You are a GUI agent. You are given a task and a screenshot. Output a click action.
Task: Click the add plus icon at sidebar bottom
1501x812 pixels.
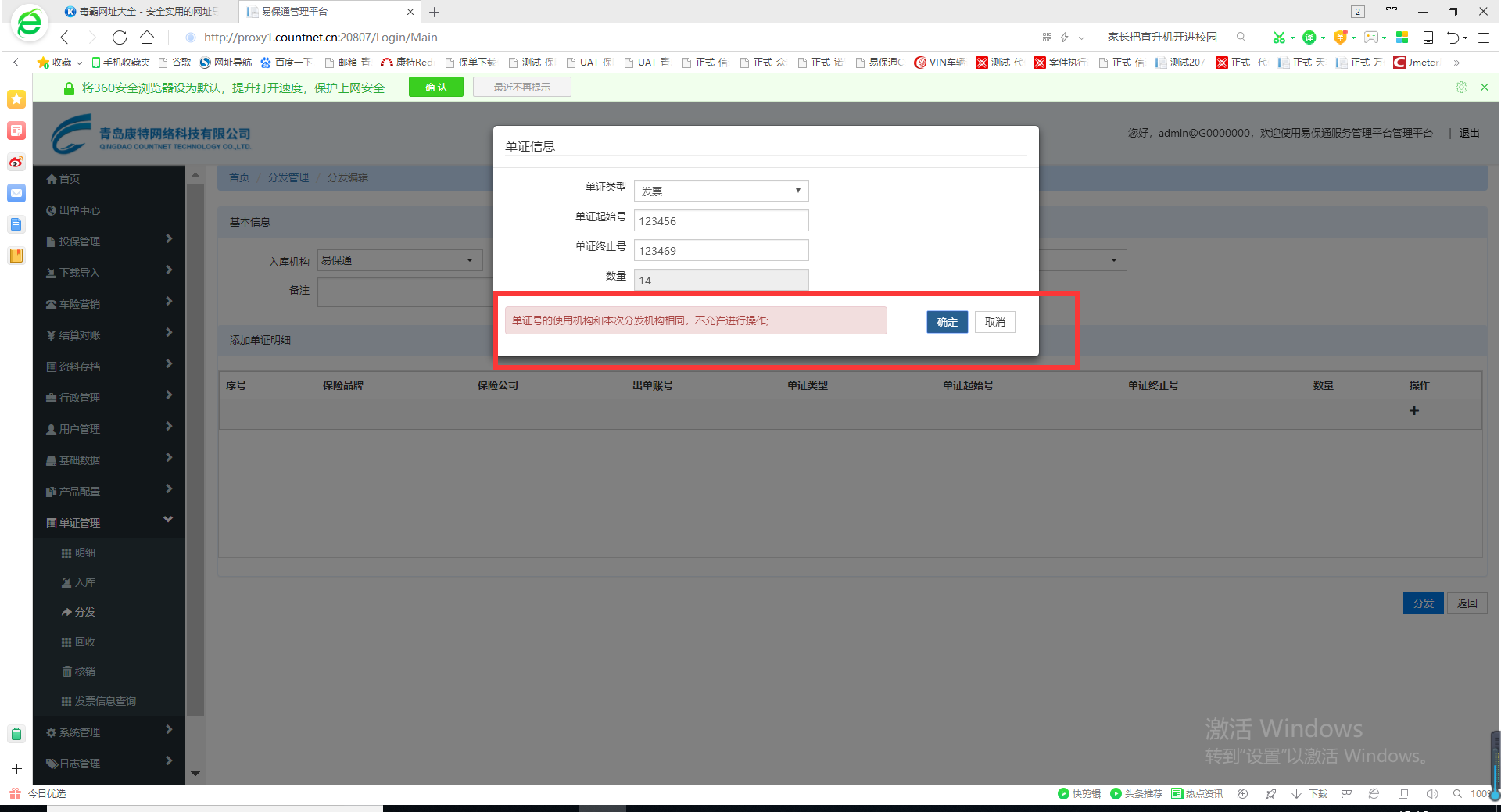16,769
